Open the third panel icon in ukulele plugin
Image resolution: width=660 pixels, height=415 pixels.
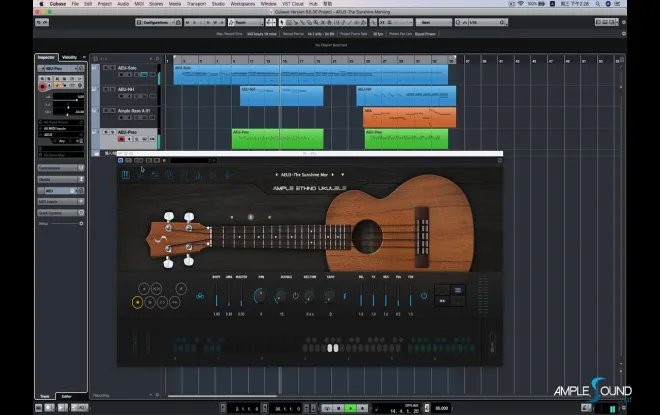[155, 175]
